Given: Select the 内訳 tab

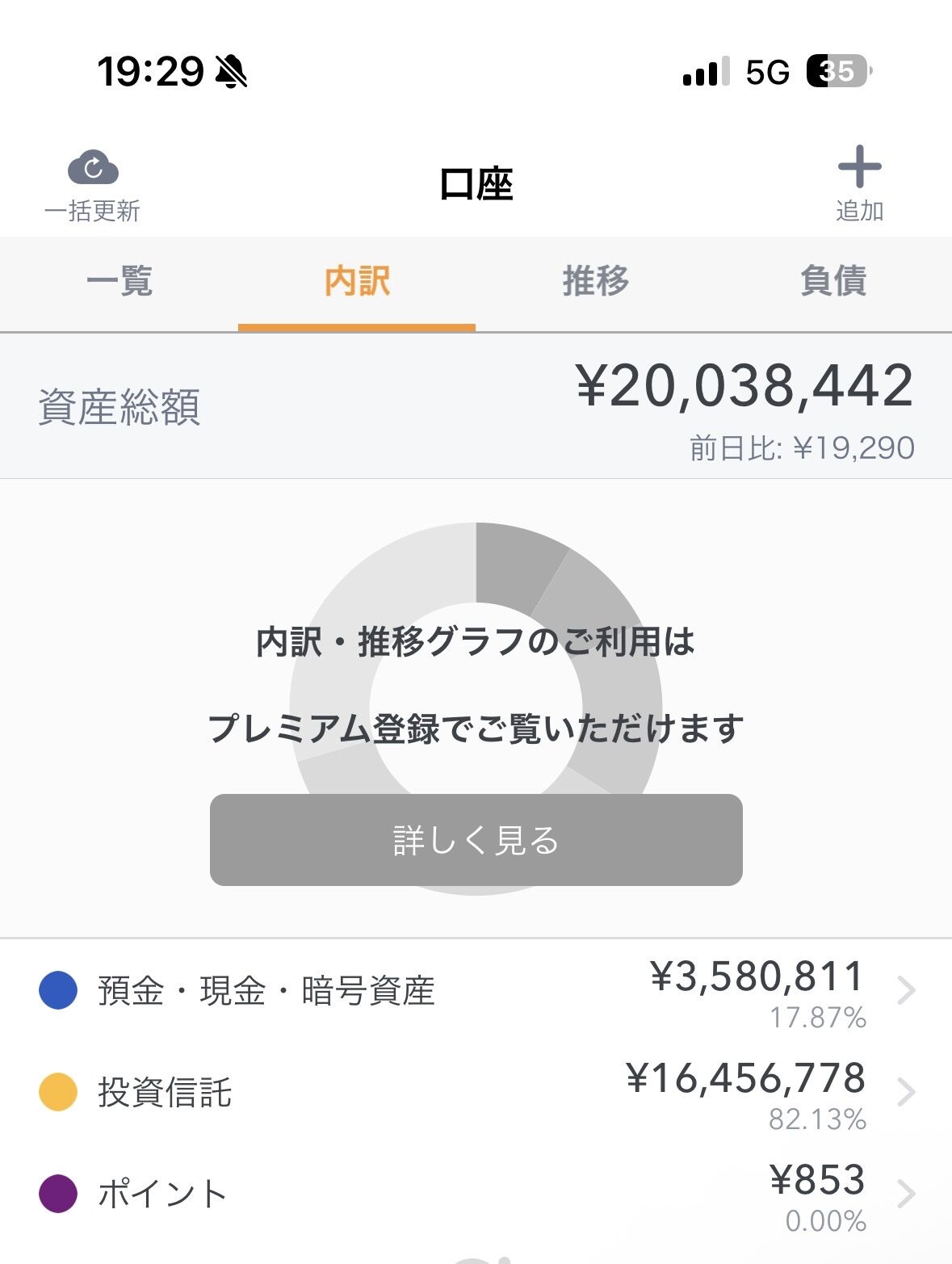Looking at the screenshot, I should click(357, 281).
